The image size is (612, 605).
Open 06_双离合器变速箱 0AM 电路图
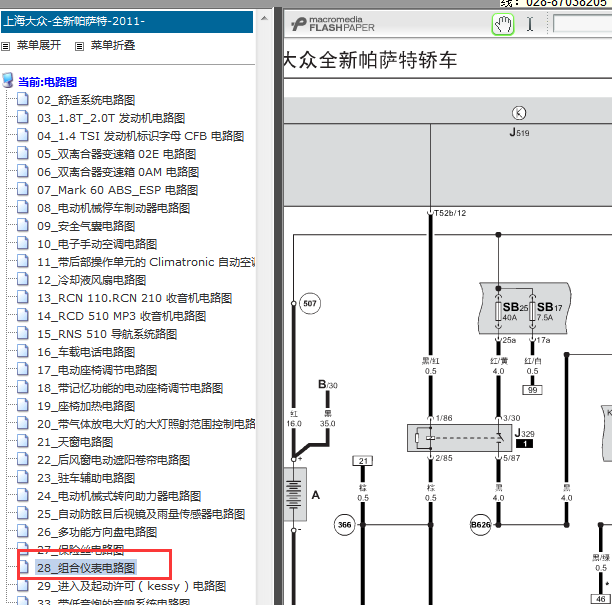[118, 172]
